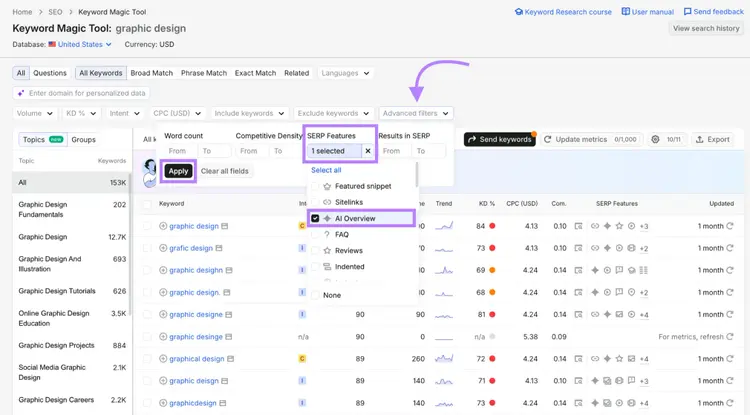Click Clear all fields
This screenshot has width=750, height=415.
click(225, 171)
